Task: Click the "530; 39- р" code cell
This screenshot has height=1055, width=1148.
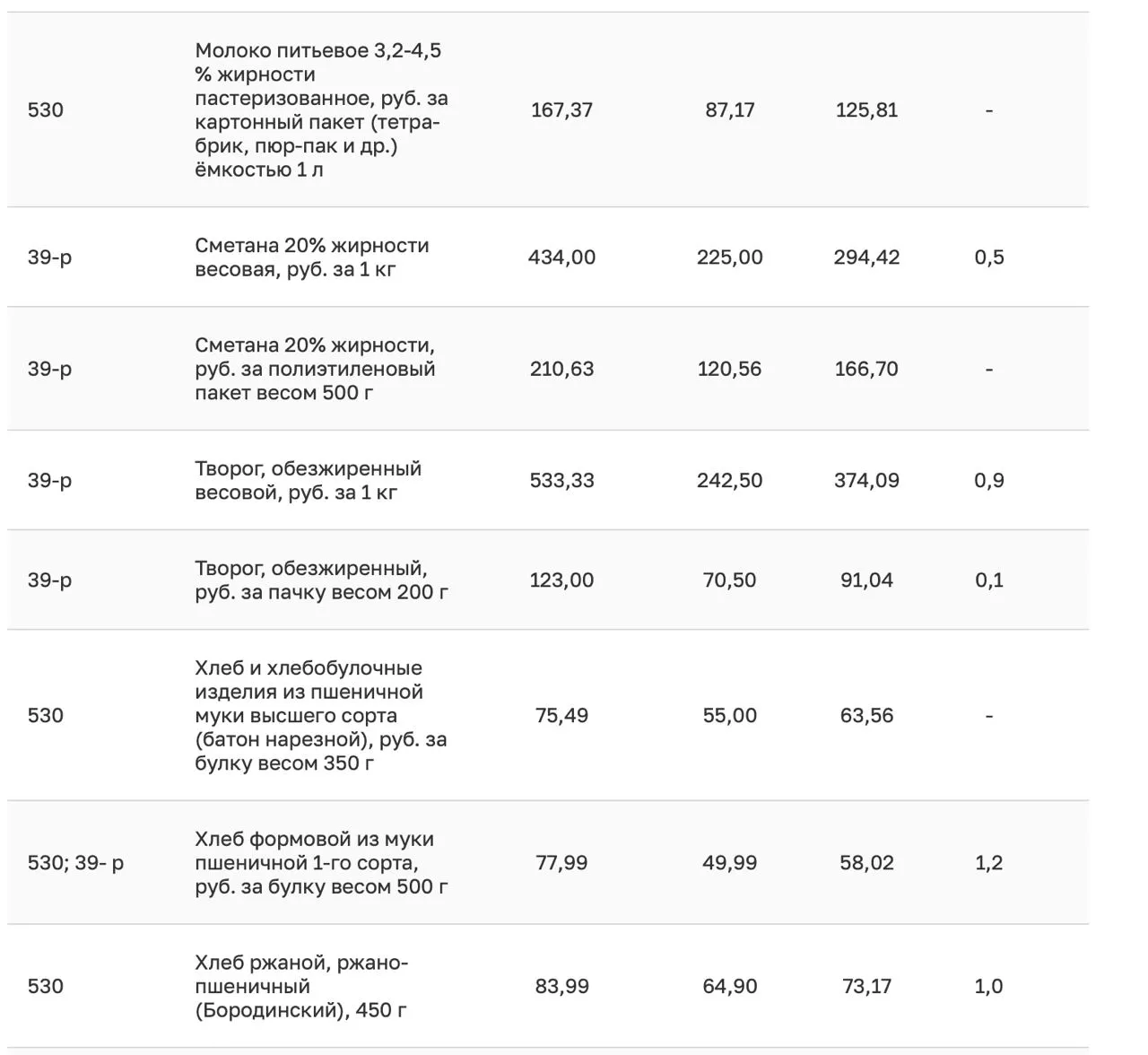Action: [x=76, y=863]
